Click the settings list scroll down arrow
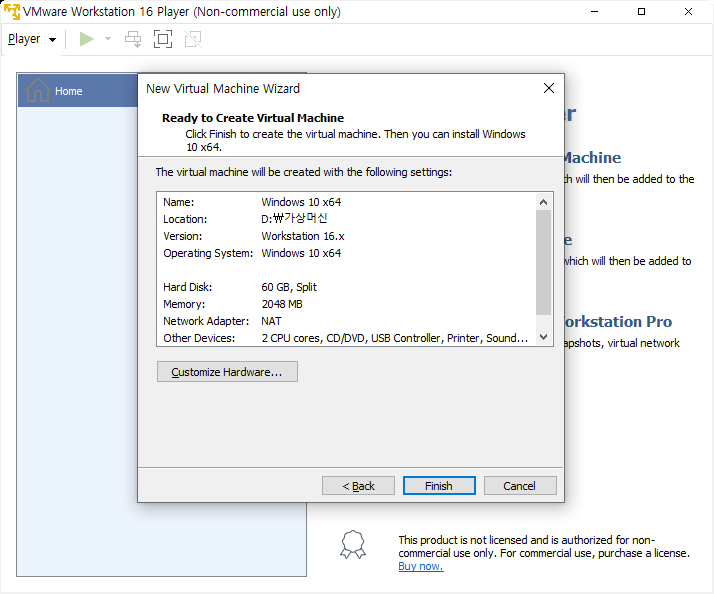714x594 pixels. (543, 337)
